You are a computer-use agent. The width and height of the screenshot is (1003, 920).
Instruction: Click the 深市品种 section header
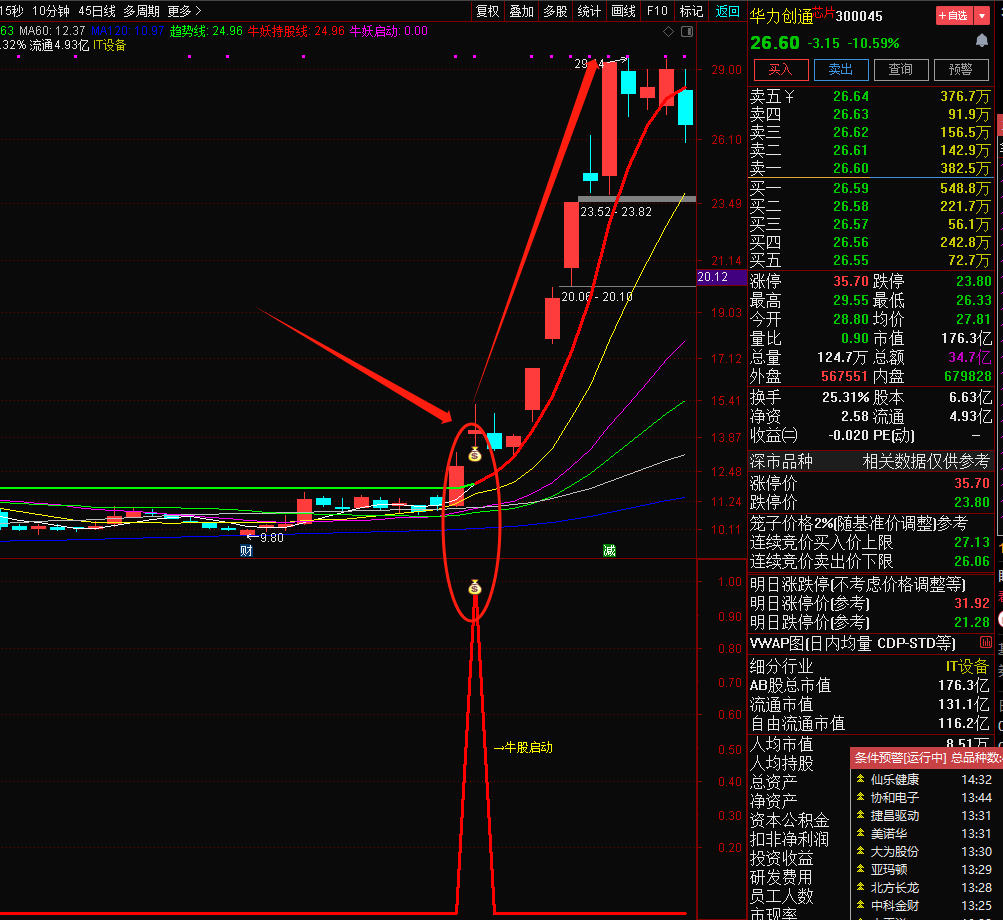pyautogui.click(x=781, y=461)
